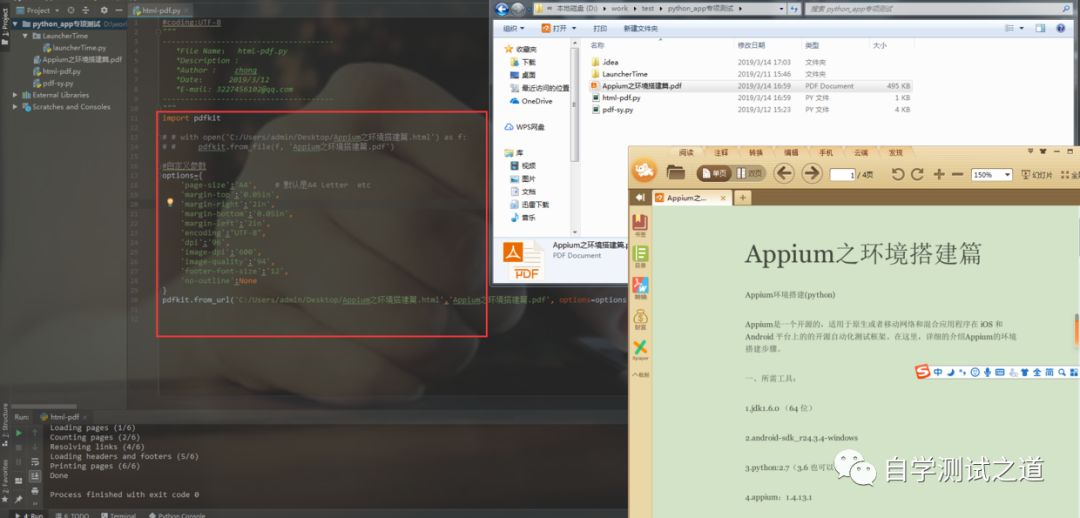Go to next page in PDF reader
This screenshot has width=1080, height=518.
812,173
